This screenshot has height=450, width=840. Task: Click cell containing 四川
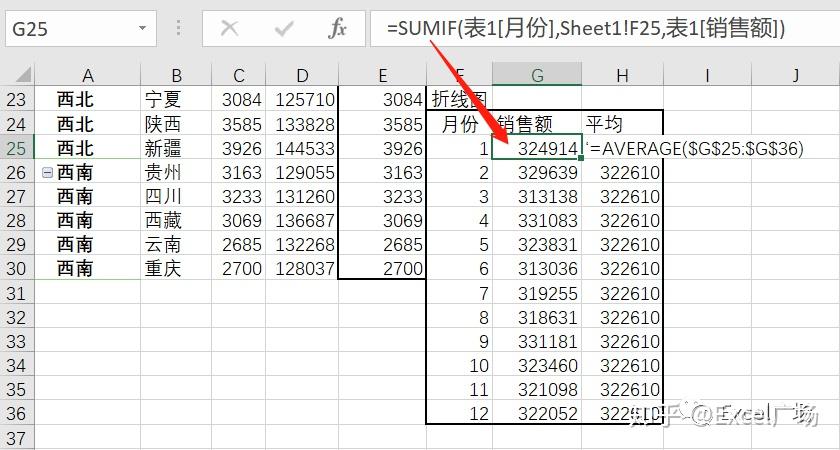(x=176, y=196)
